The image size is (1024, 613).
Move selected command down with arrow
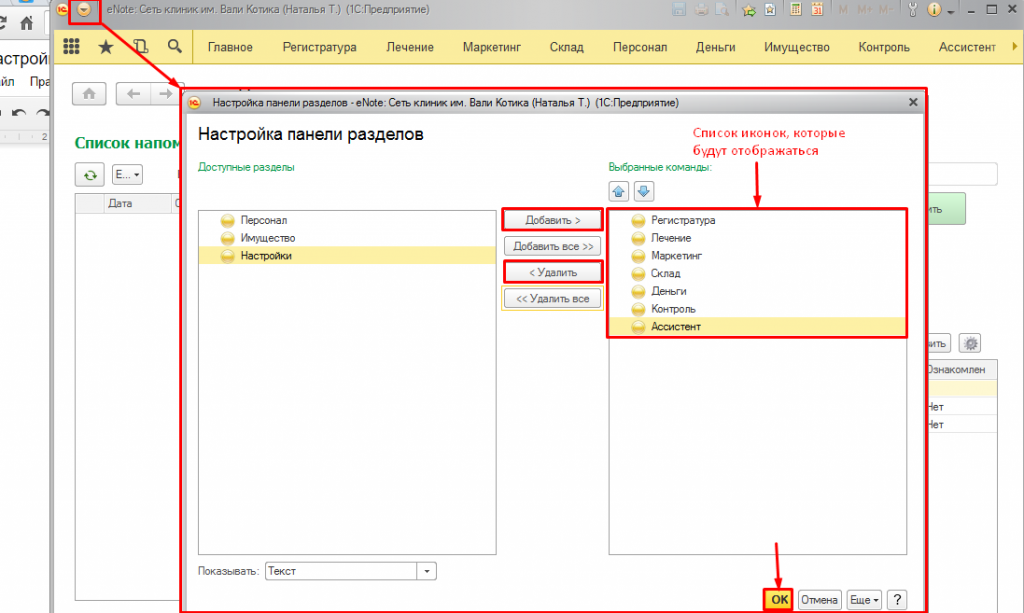643,191
